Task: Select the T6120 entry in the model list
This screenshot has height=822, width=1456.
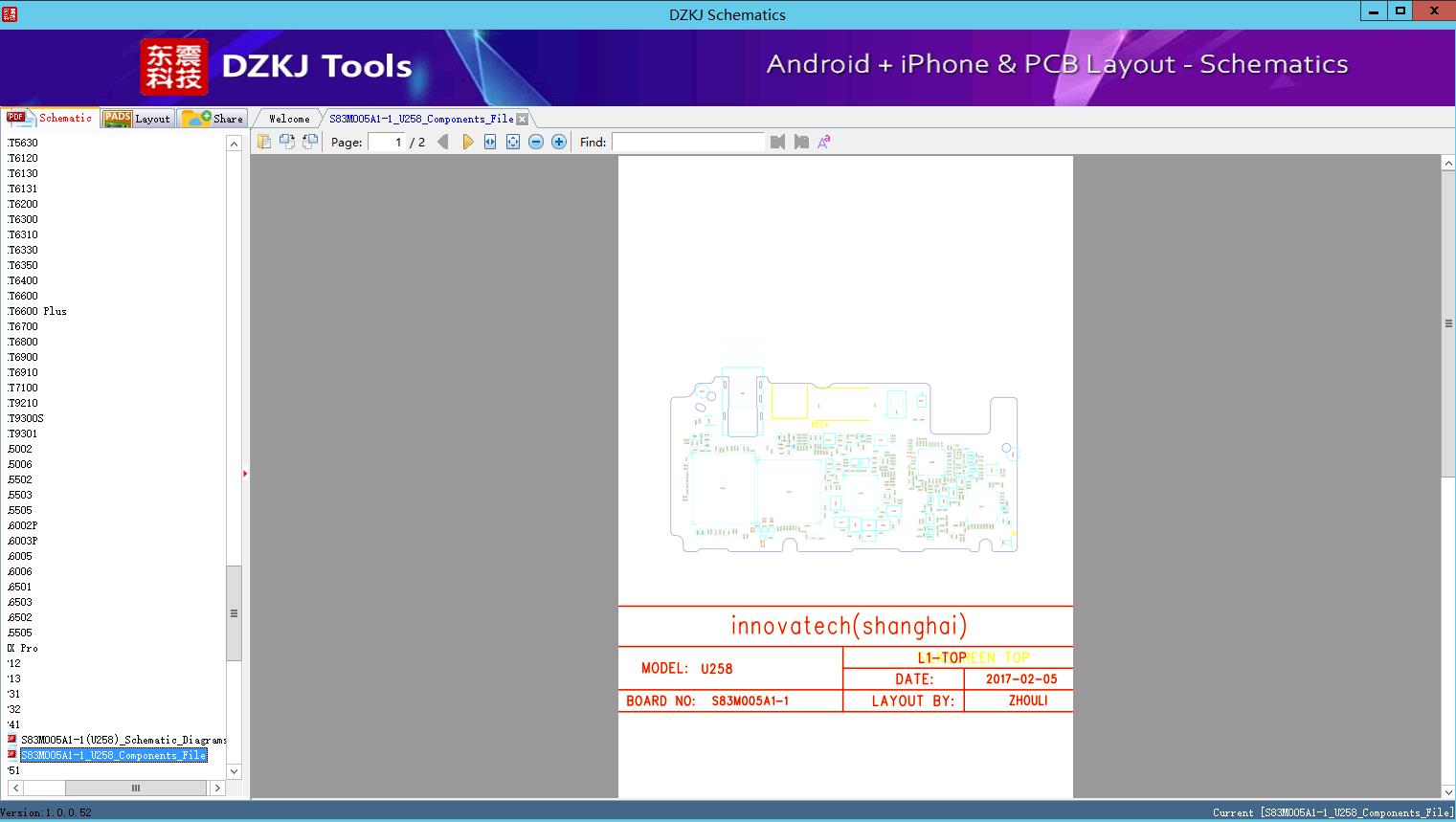Action: (23, 158)
